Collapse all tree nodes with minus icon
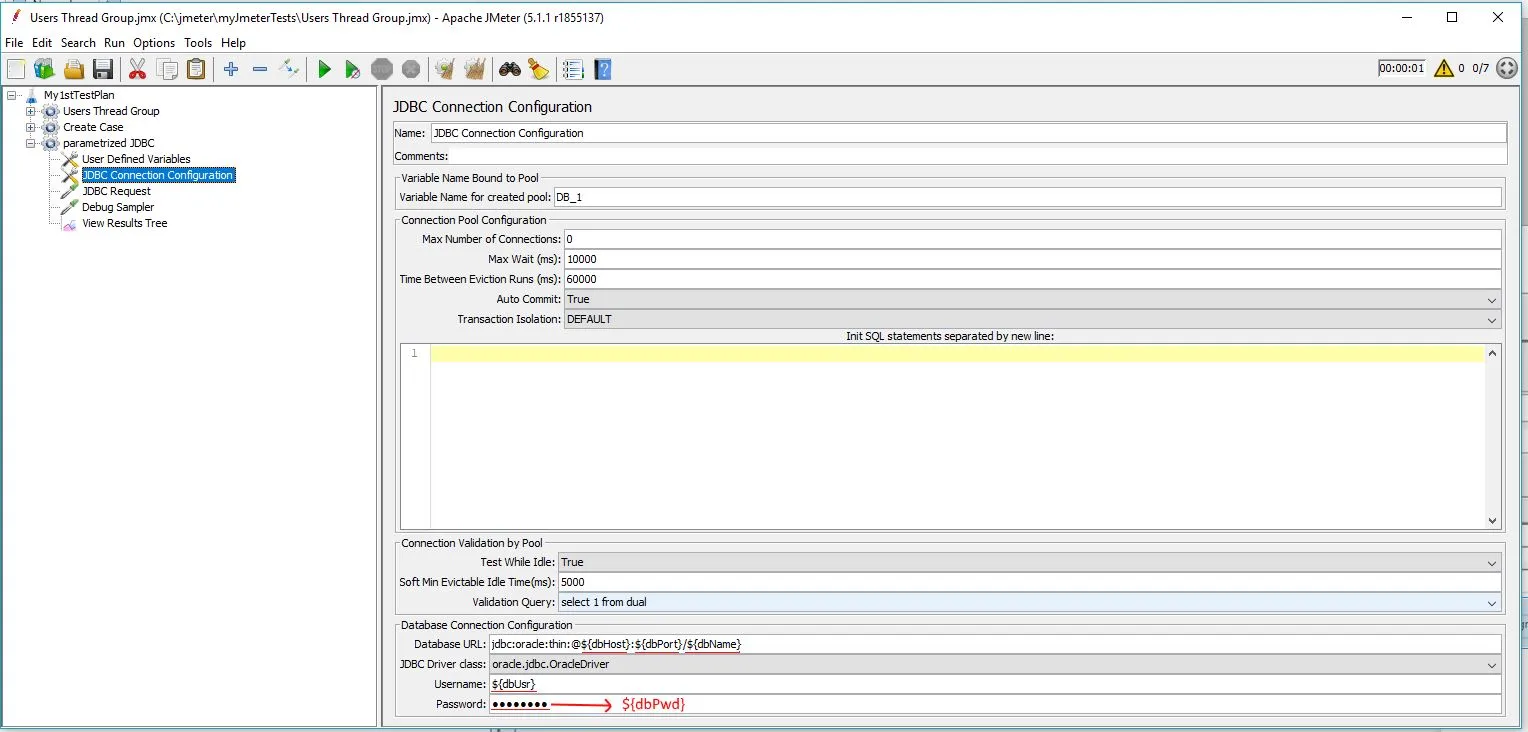The height and width of the screenshot is (732, 1528). (260, 69)
